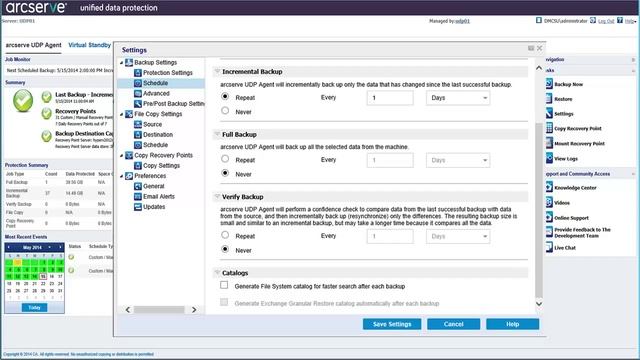Switch to the Virtual Standby tab
640x360 pixels.
[89, 45]
